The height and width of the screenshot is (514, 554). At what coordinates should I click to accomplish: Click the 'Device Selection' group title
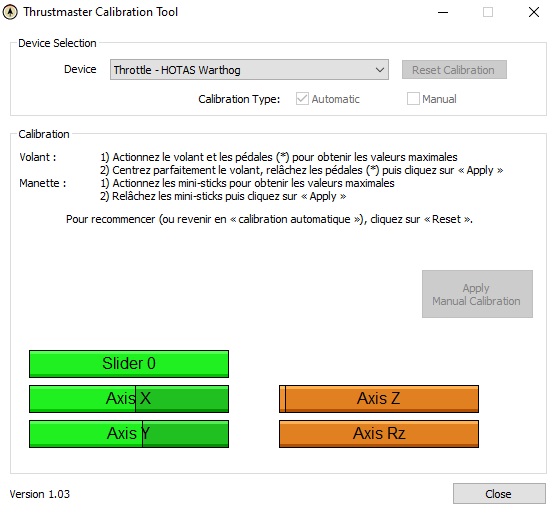click(57, 43)
